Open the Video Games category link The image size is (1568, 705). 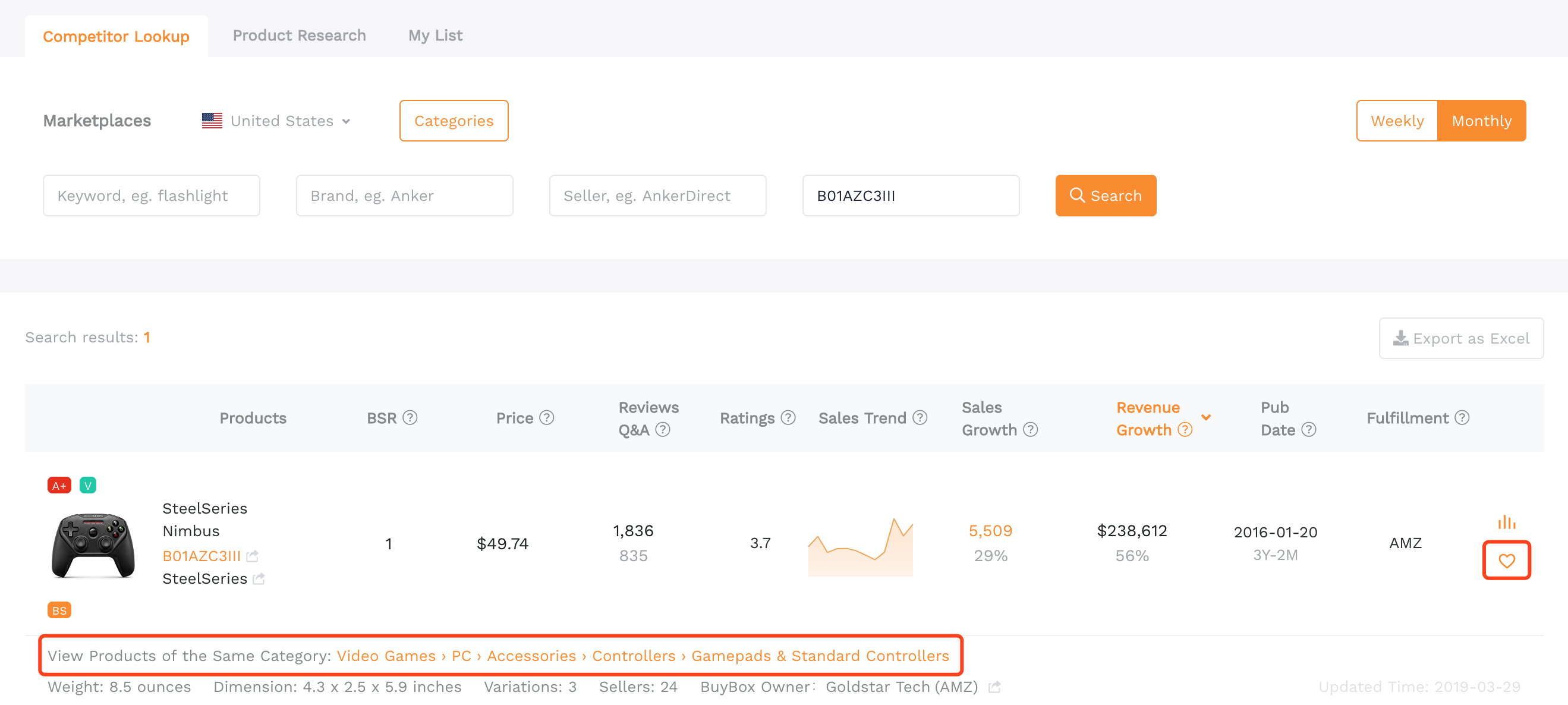coord(386,656)
